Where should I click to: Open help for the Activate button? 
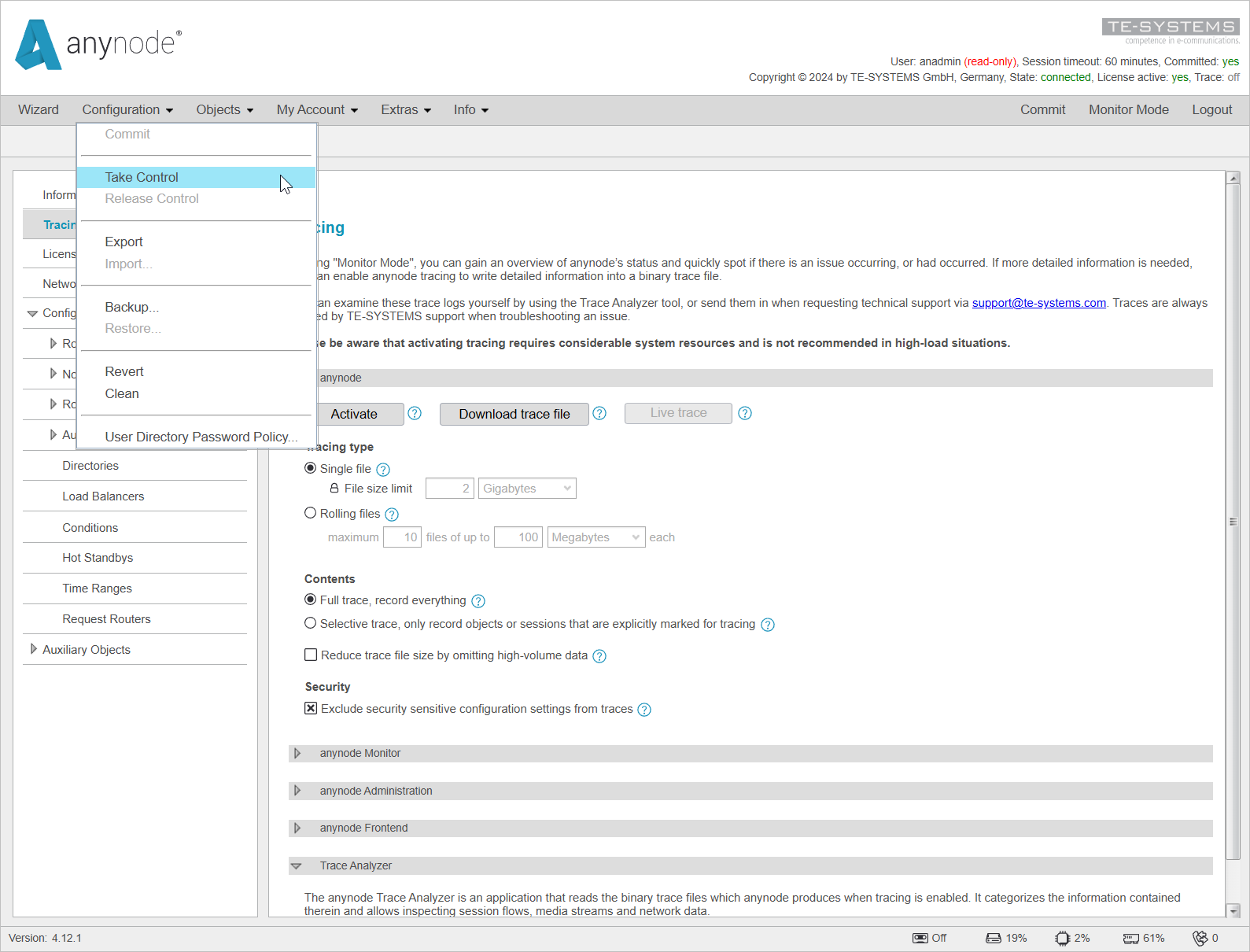pyautogui.click(x=415, y=413)
